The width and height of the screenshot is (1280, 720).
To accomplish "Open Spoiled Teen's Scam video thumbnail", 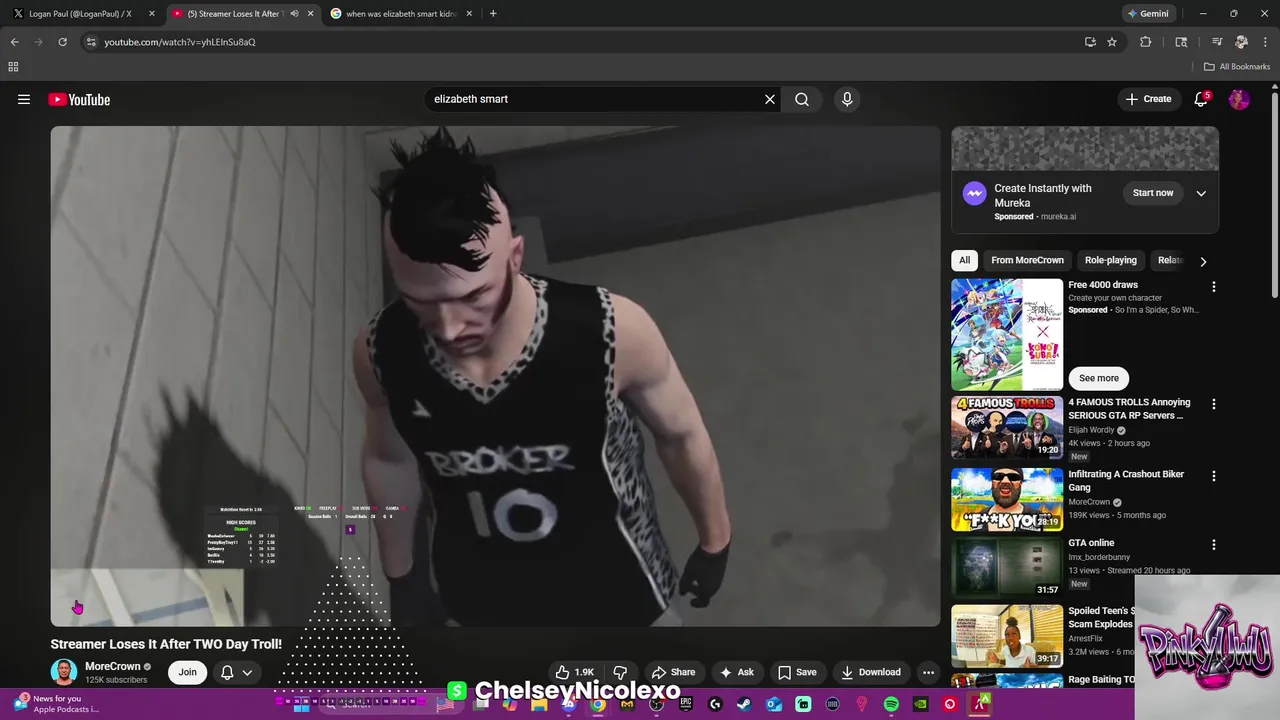I will click(1007, 636).
